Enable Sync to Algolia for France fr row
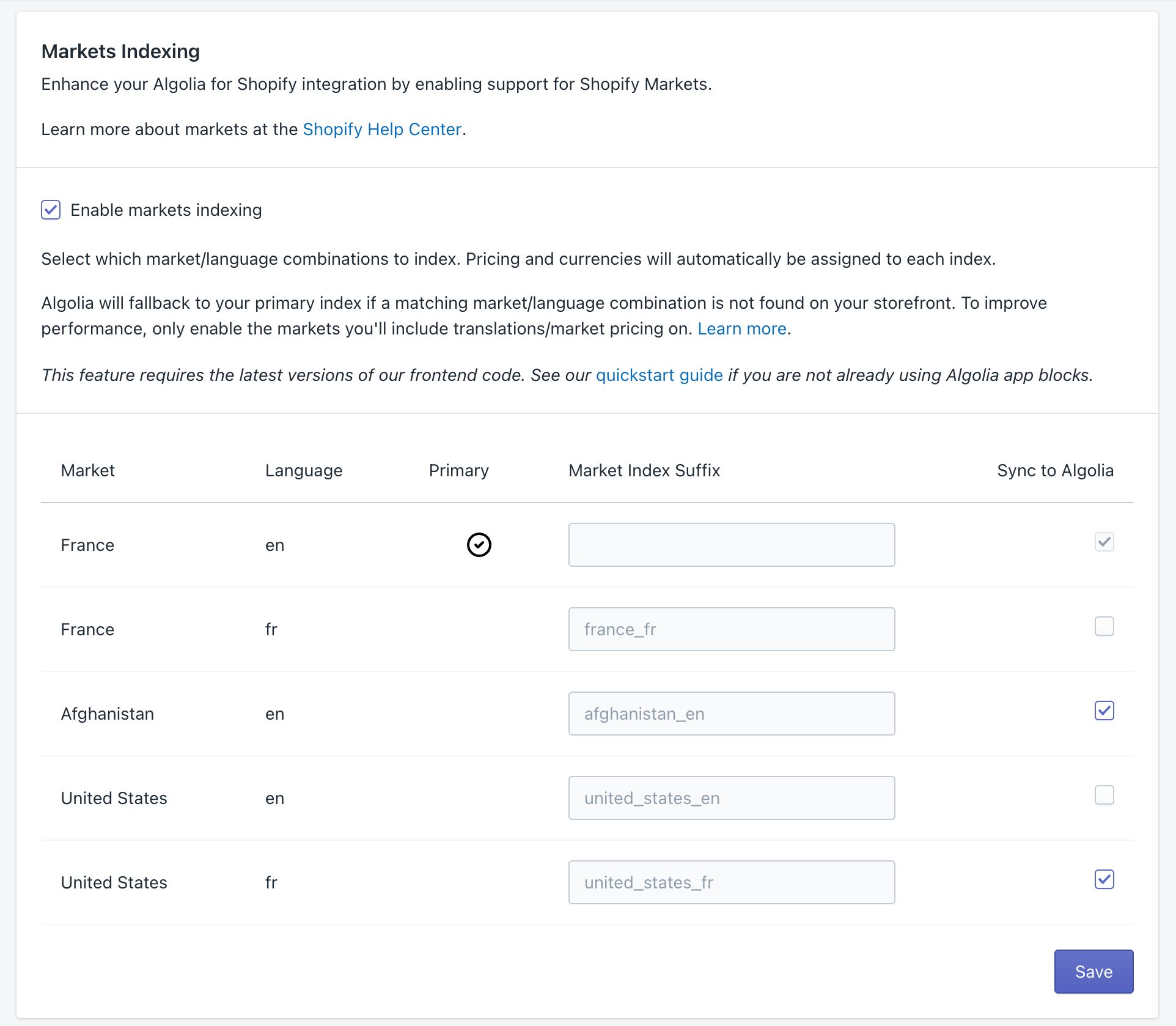The image size is (1176, 1026). pyautogui.click(x=1103, y=626)
